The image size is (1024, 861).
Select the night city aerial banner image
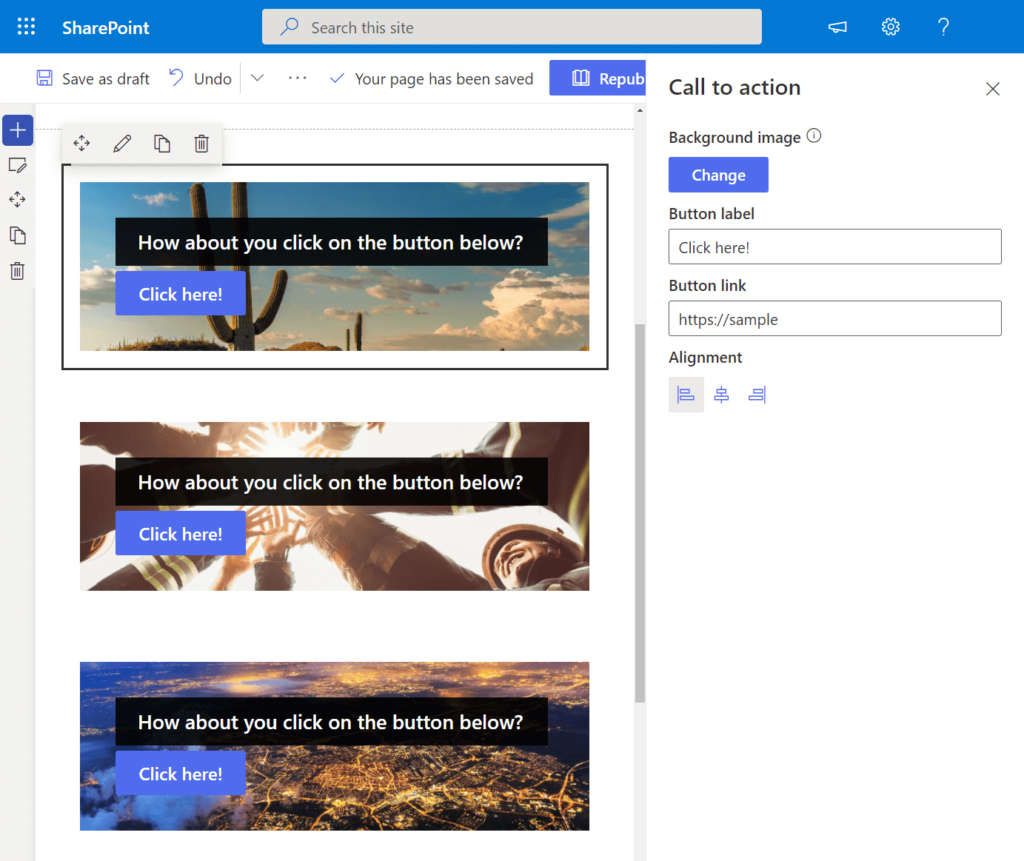point(334,746)
